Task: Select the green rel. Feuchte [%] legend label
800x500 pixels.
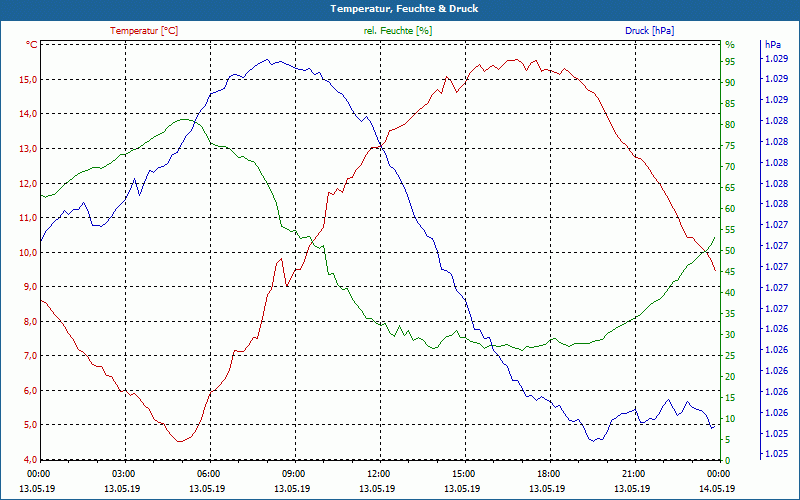Action: 397,31
